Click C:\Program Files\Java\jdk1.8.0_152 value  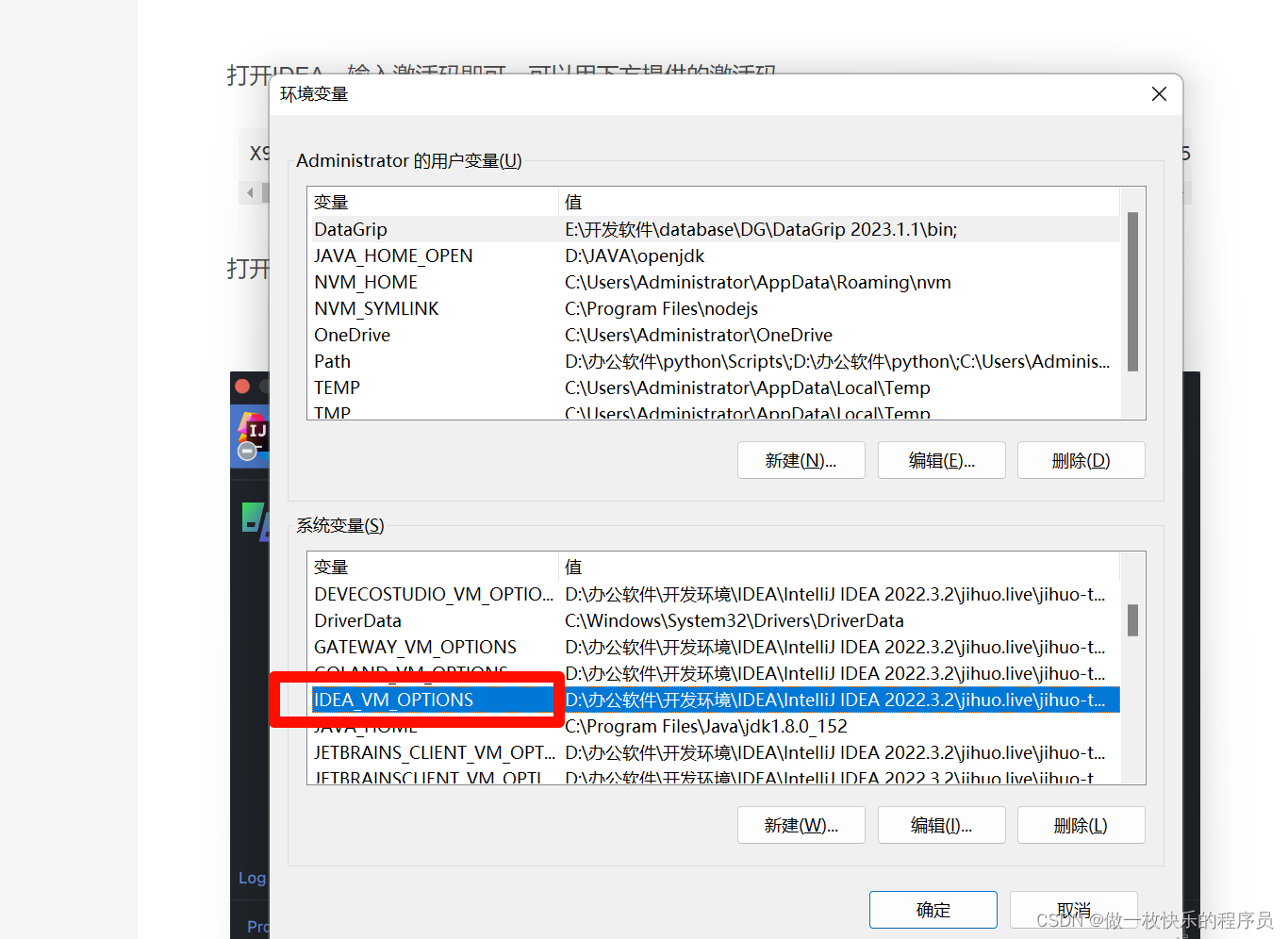[706, 726]
